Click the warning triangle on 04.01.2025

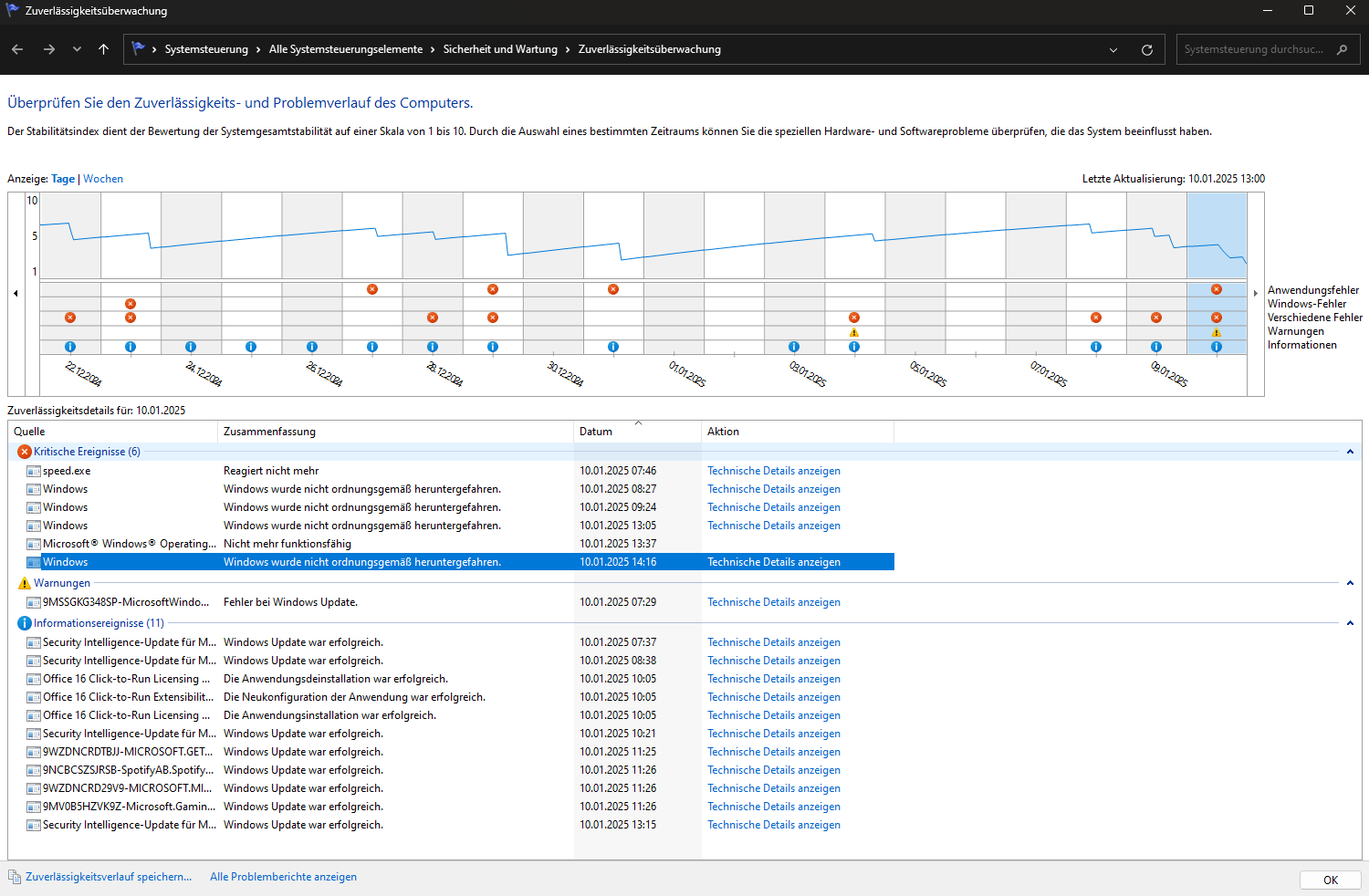854,332
